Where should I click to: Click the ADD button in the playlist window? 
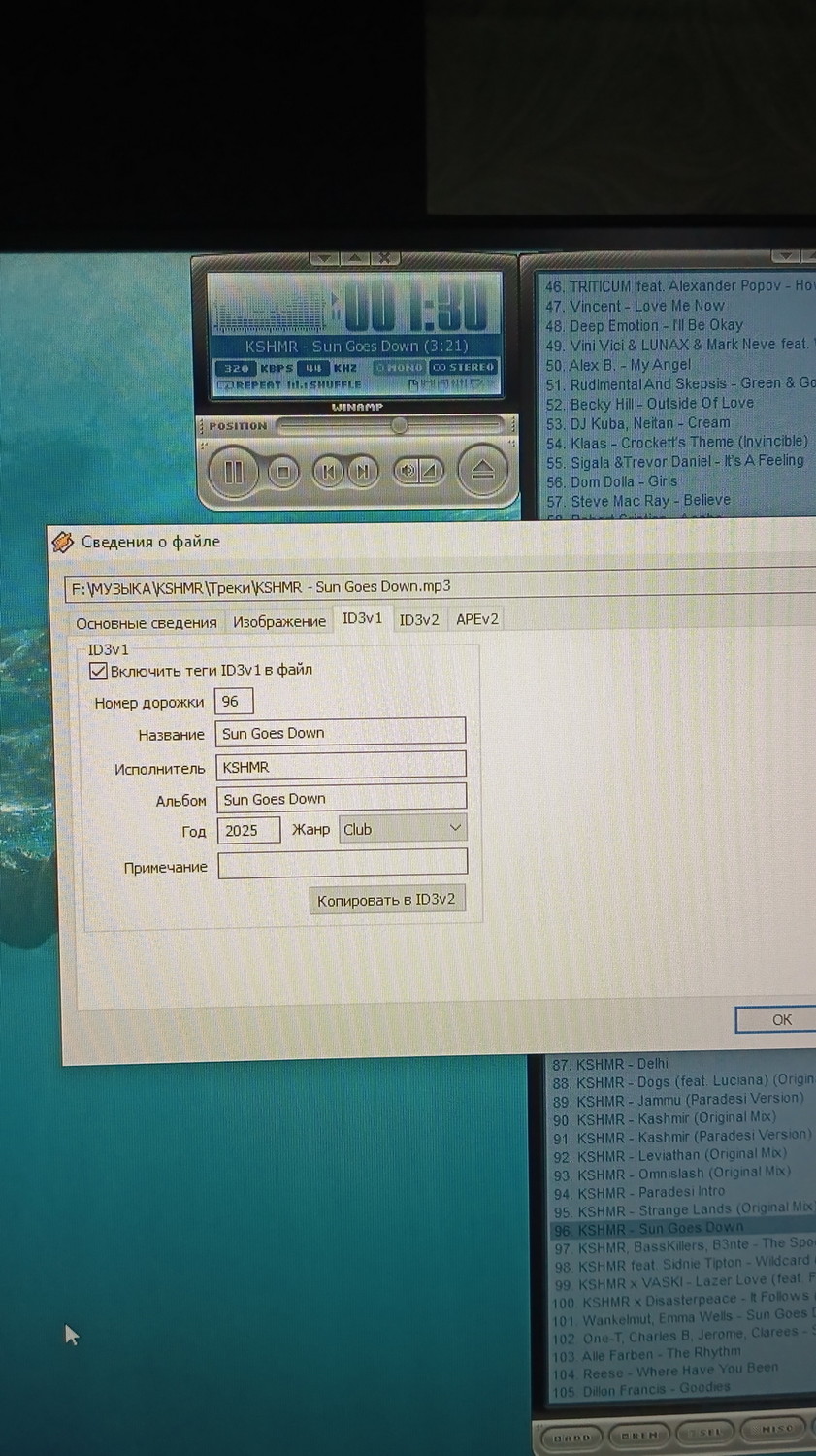click(571, 1437)
